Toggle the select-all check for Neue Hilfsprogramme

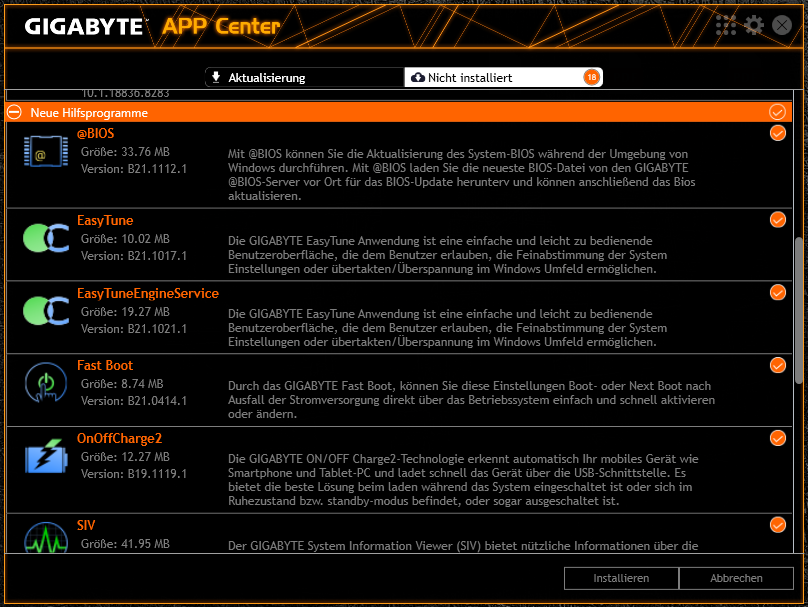pos(777,112)
